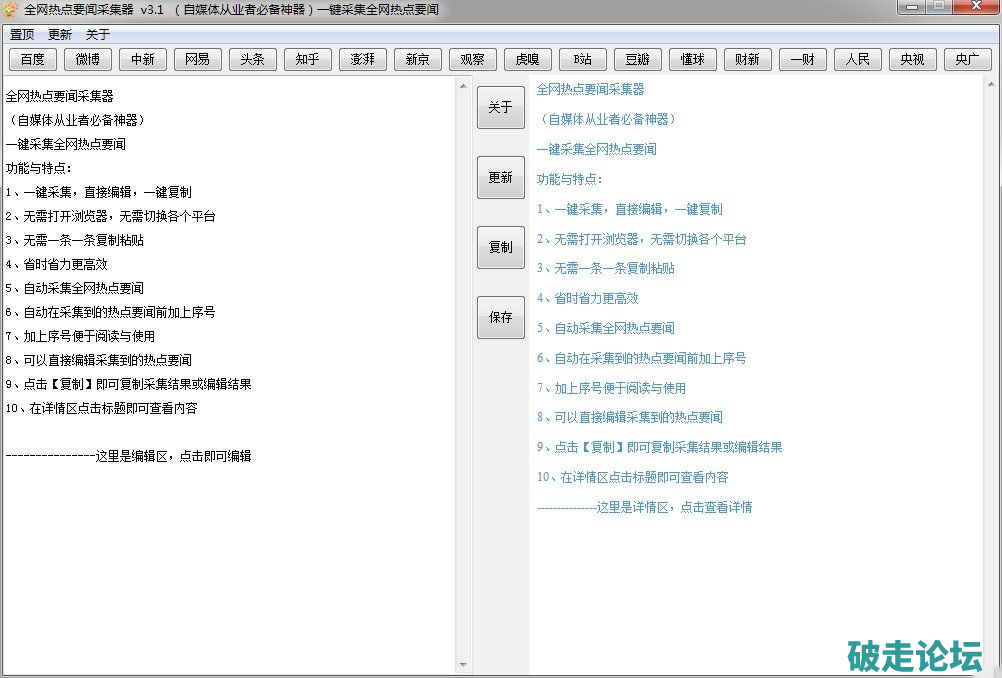This screenshot has width=1002, height=678.
Task: Click the 百度 source button
Action: pos(33,59)
